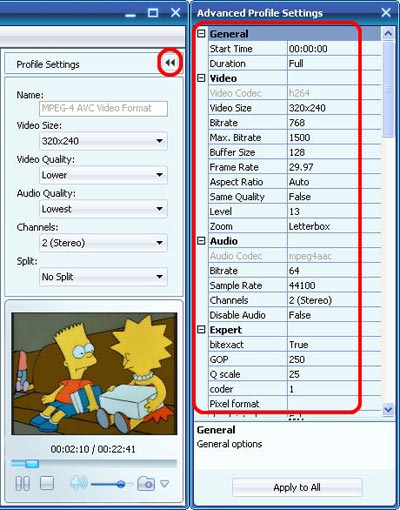400x510 pixels.
Task: Click the Video Codec row
Action: pos(294,93)
